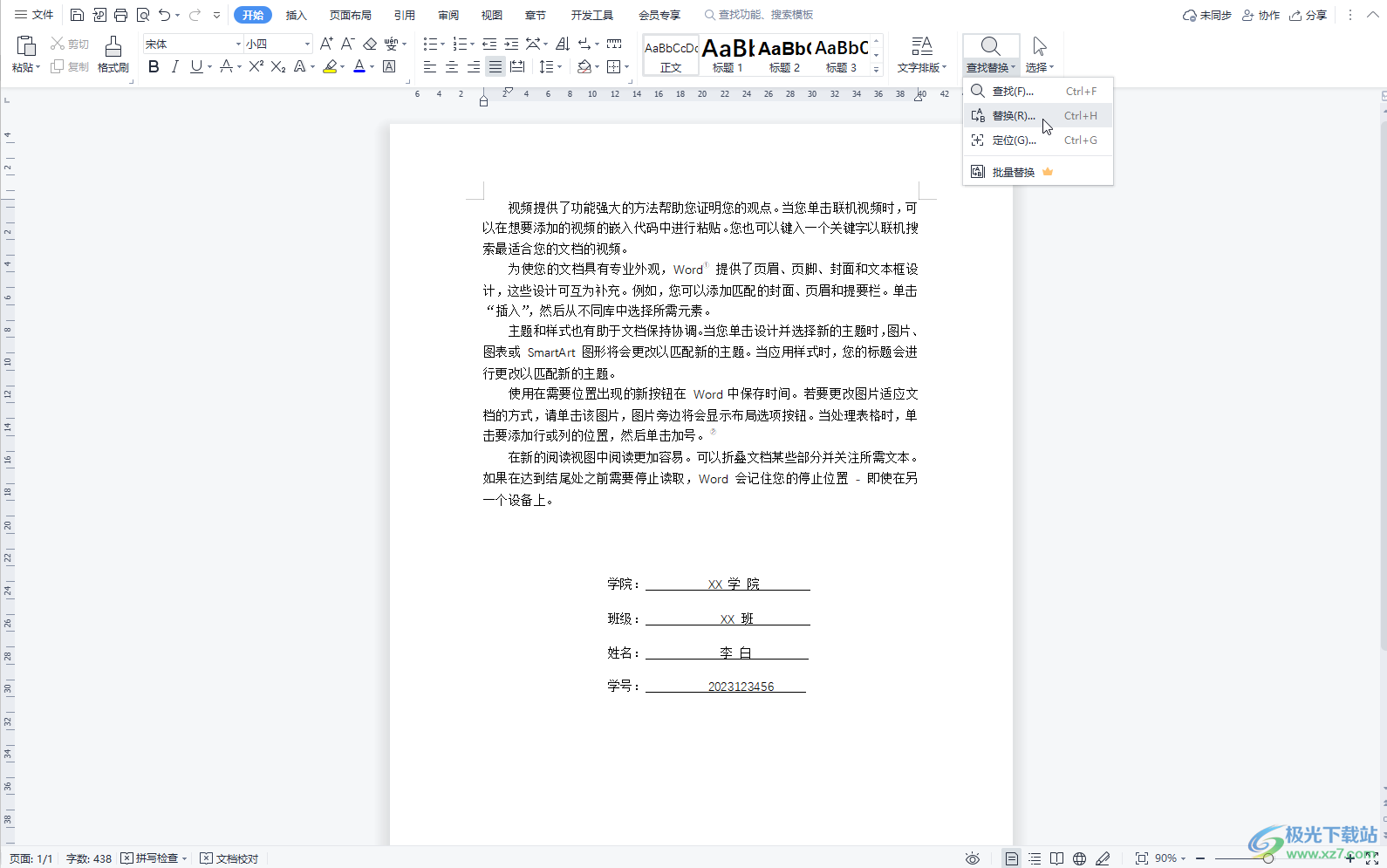1387x868 pixels.
Task: Expand the borders dropdown arrow
Action: [x=626, y=66]
